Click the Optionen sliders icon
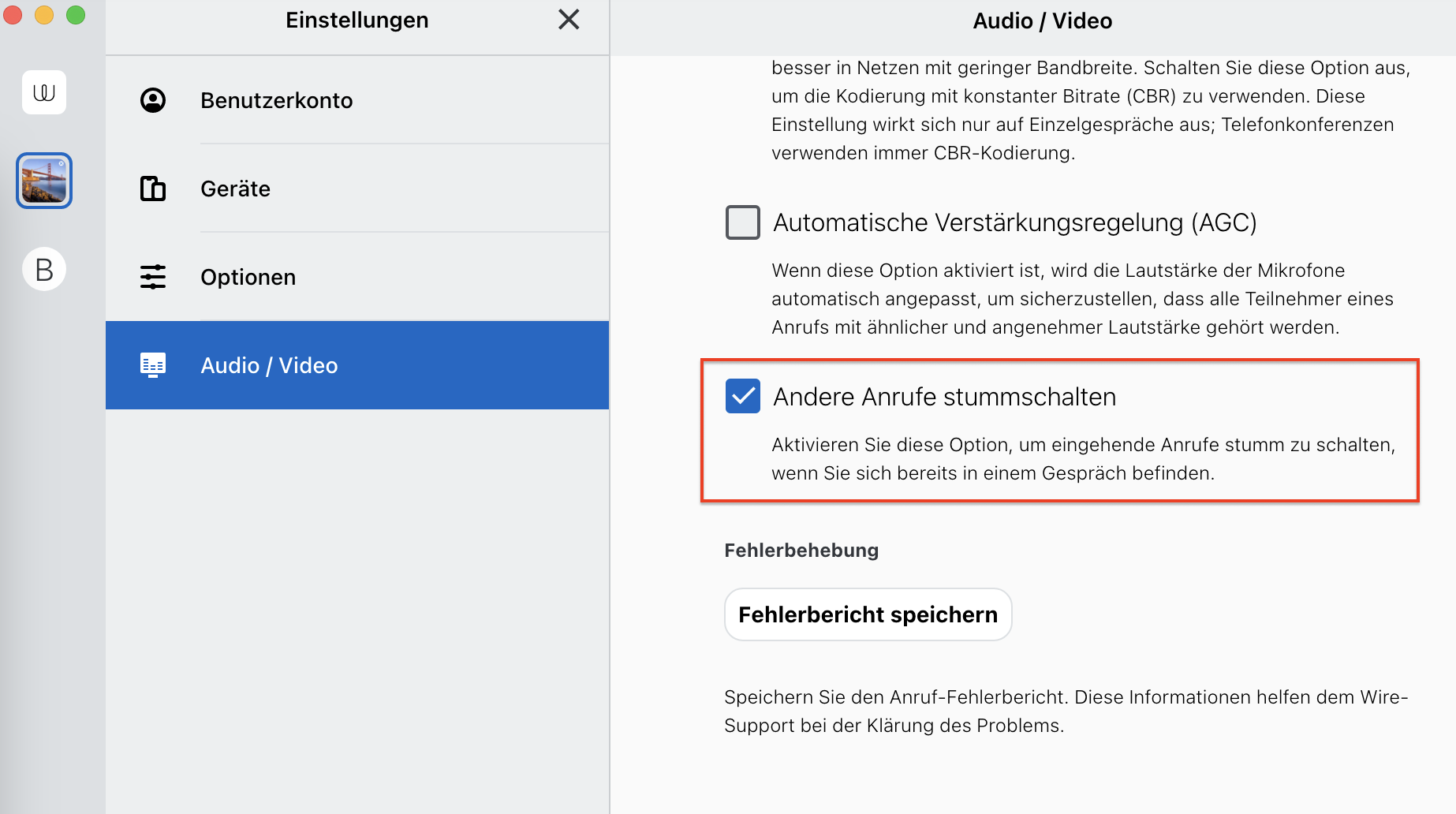This screenshot has width=1456, height=814. [x=153, y=277]
